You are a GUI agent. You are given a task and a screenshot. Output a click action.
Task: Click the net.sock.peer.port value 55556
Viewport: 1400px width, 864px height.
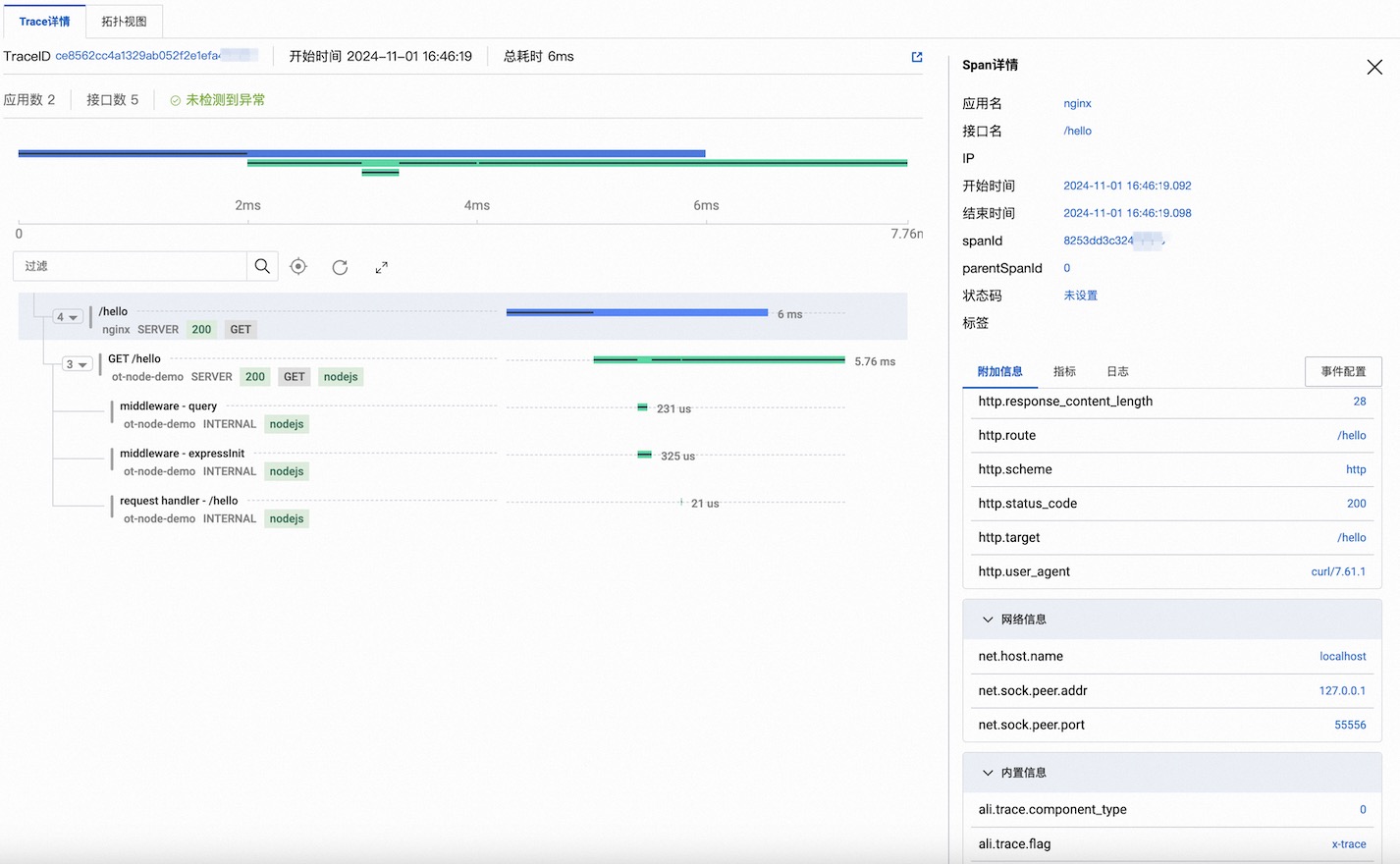pos(1350,726)
